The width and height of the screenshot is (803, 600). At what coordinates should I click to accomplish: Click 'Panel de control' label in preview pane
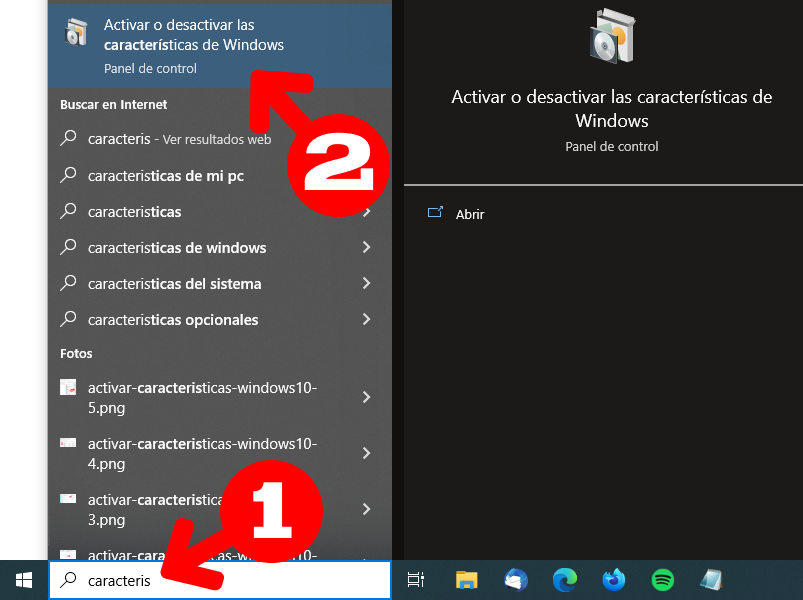click(611, 146)
